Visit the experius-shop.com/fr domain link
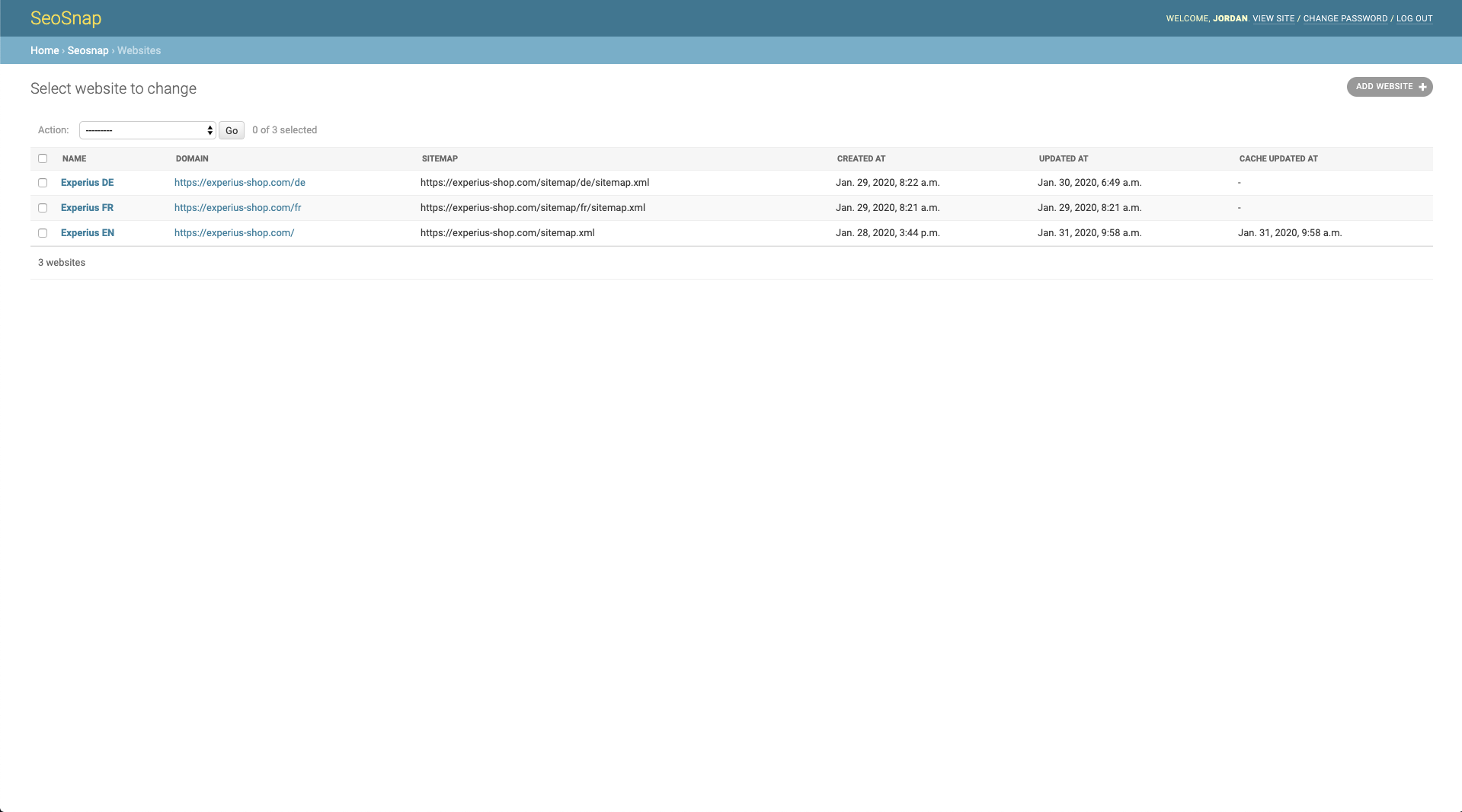The height and width of the screenshot is (812, 1462). coord(237,208)
